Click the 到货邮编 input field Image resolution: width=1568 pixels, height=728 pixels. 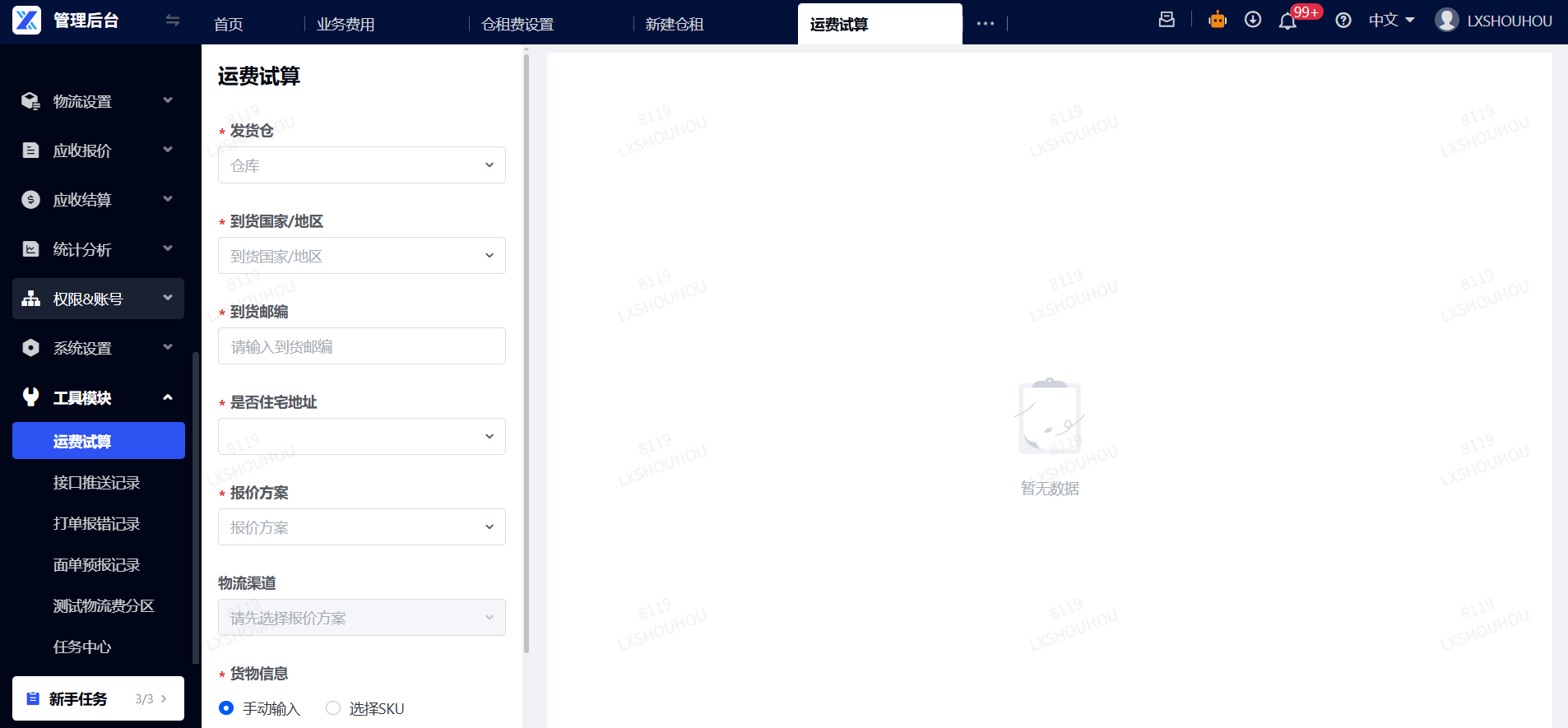pyautogui.click(x=362, y=346)
